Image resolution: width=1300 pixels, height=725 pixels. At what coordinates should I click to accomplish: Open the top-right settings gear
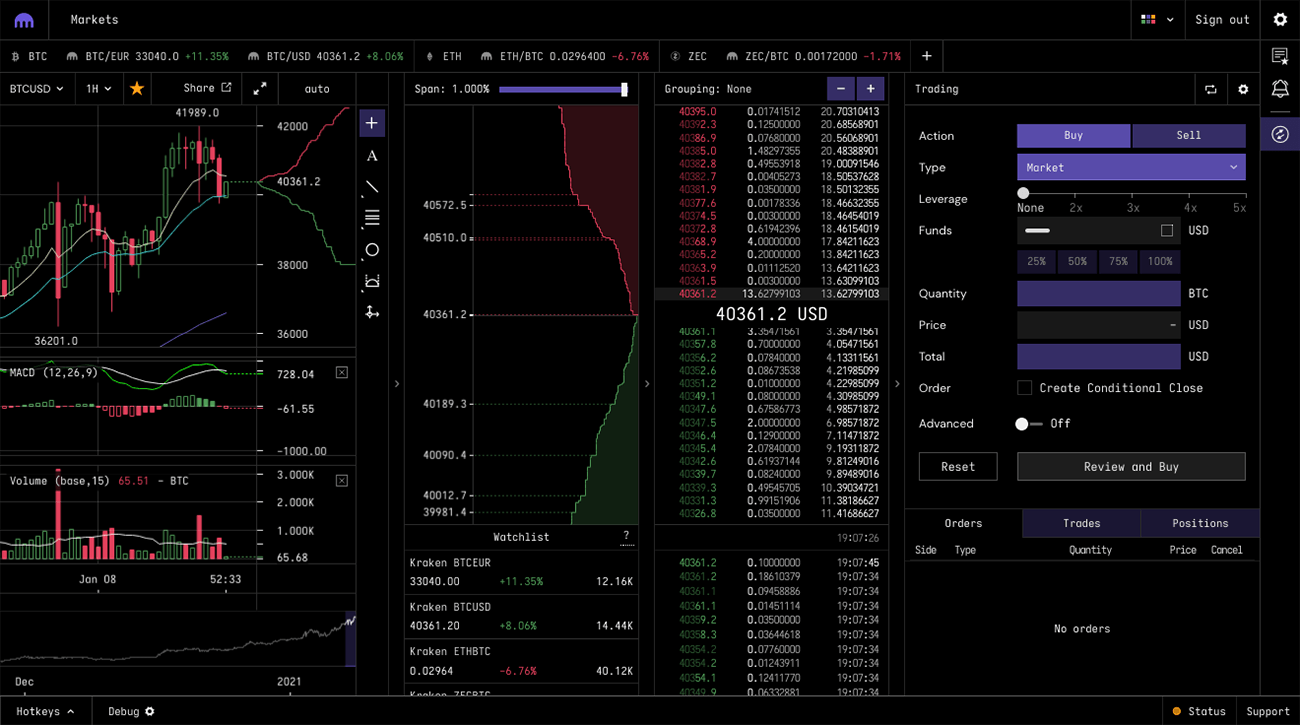[1280, 20]
